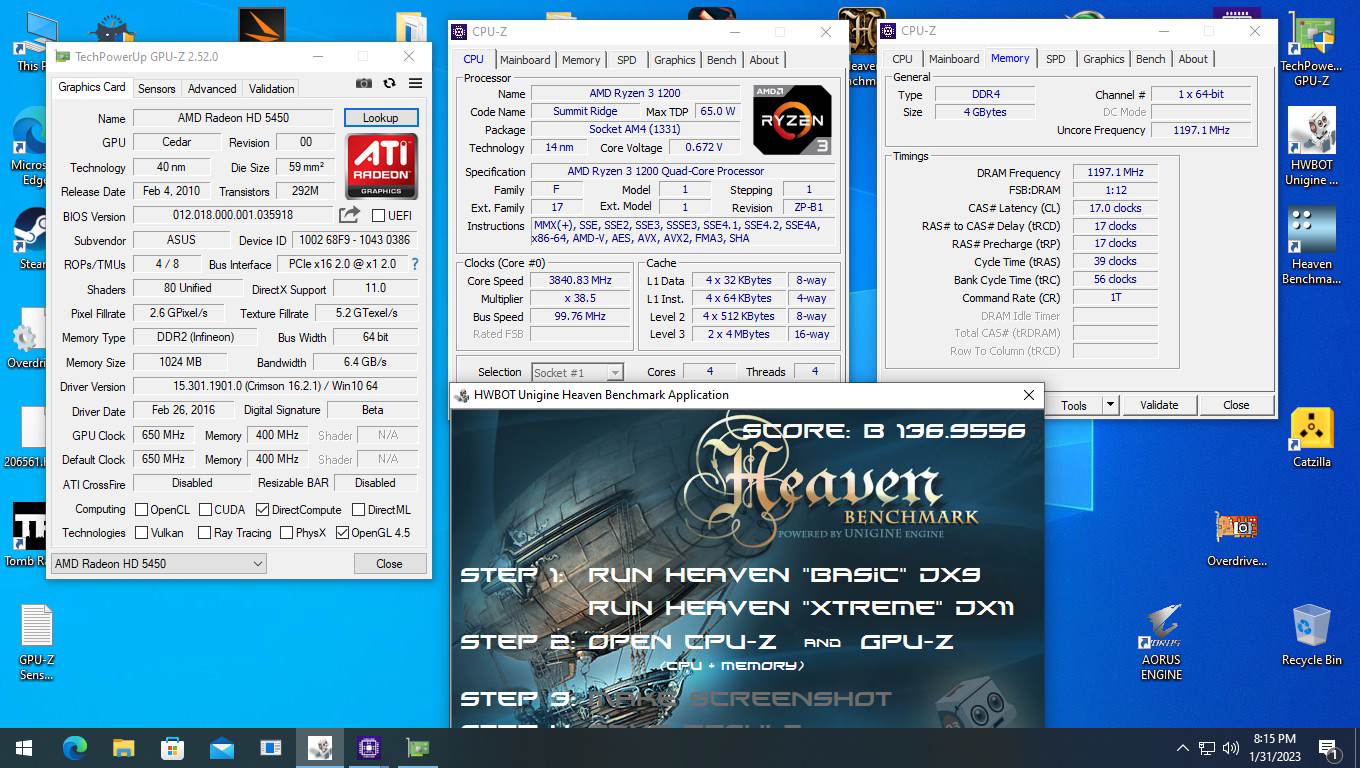Open Bench tab in the center CPU-Z window
The width and height of the screenshot is (1360, 768).
pos(722,60)
